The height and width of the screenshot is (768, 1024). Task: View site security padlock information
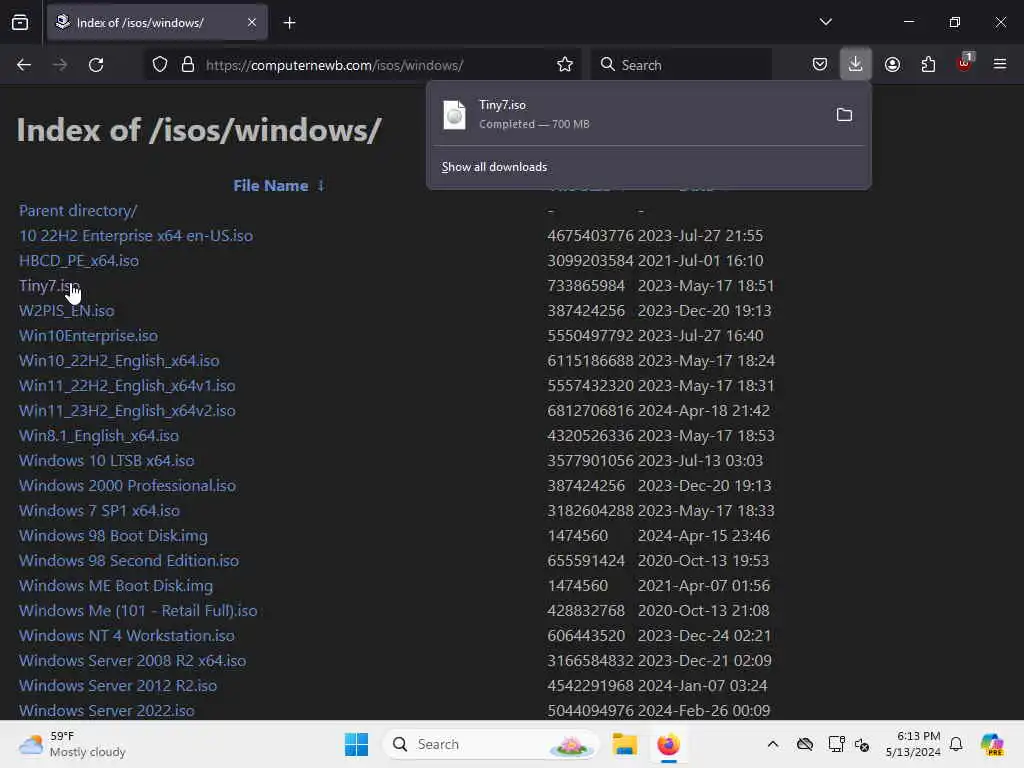pos(188,65)
